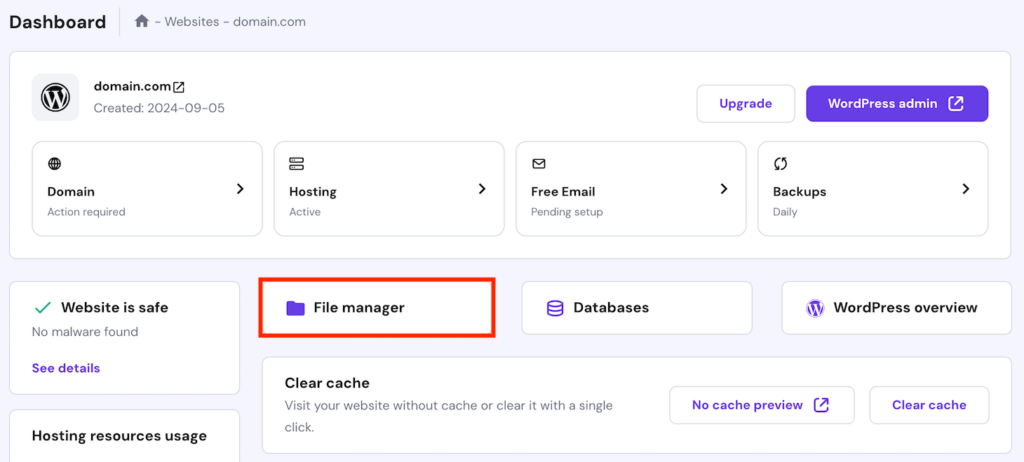Image resolution: width=1024 pixels, height=462 pixels.
Task: Click the home icon in breadcrumb
Action: 142,21
